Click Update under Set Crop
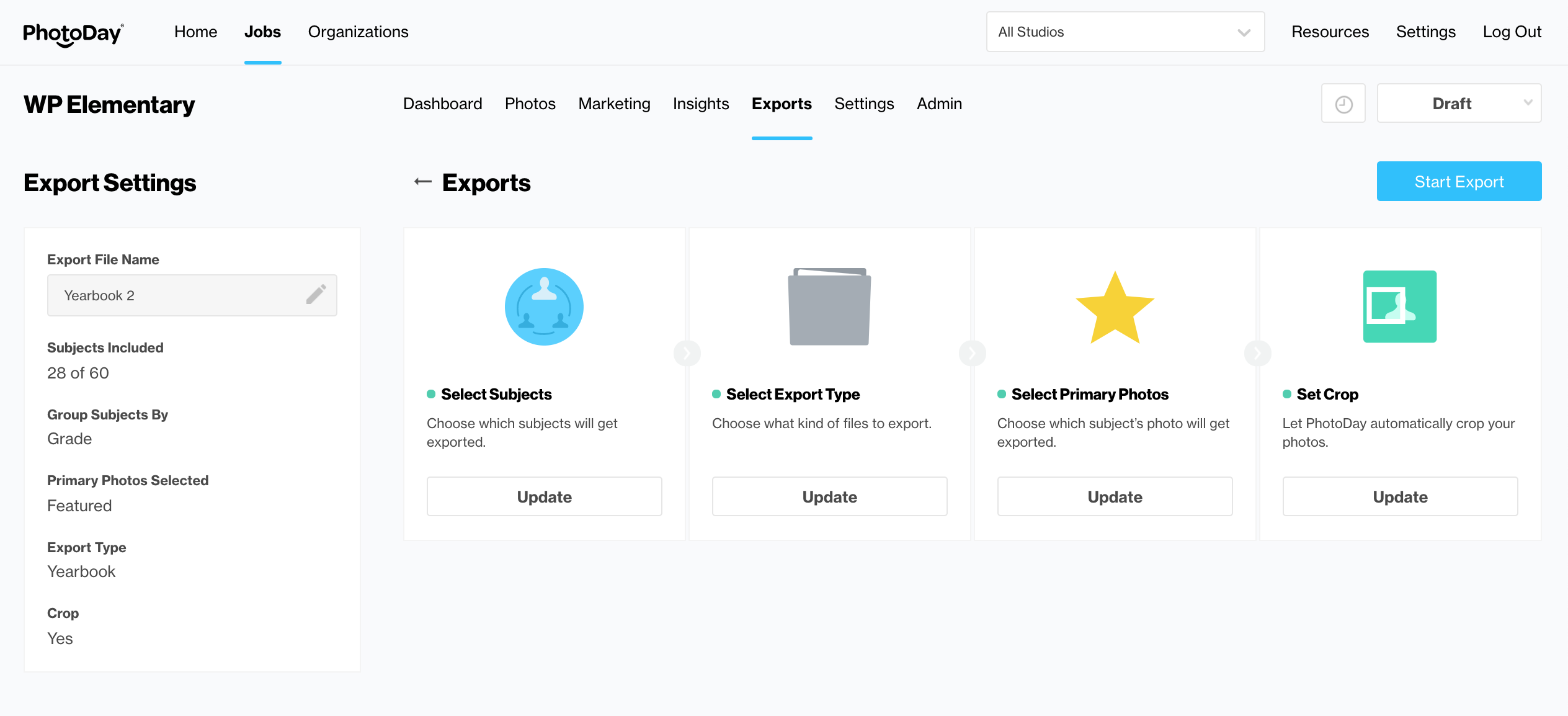 [x=1400, y=496]
